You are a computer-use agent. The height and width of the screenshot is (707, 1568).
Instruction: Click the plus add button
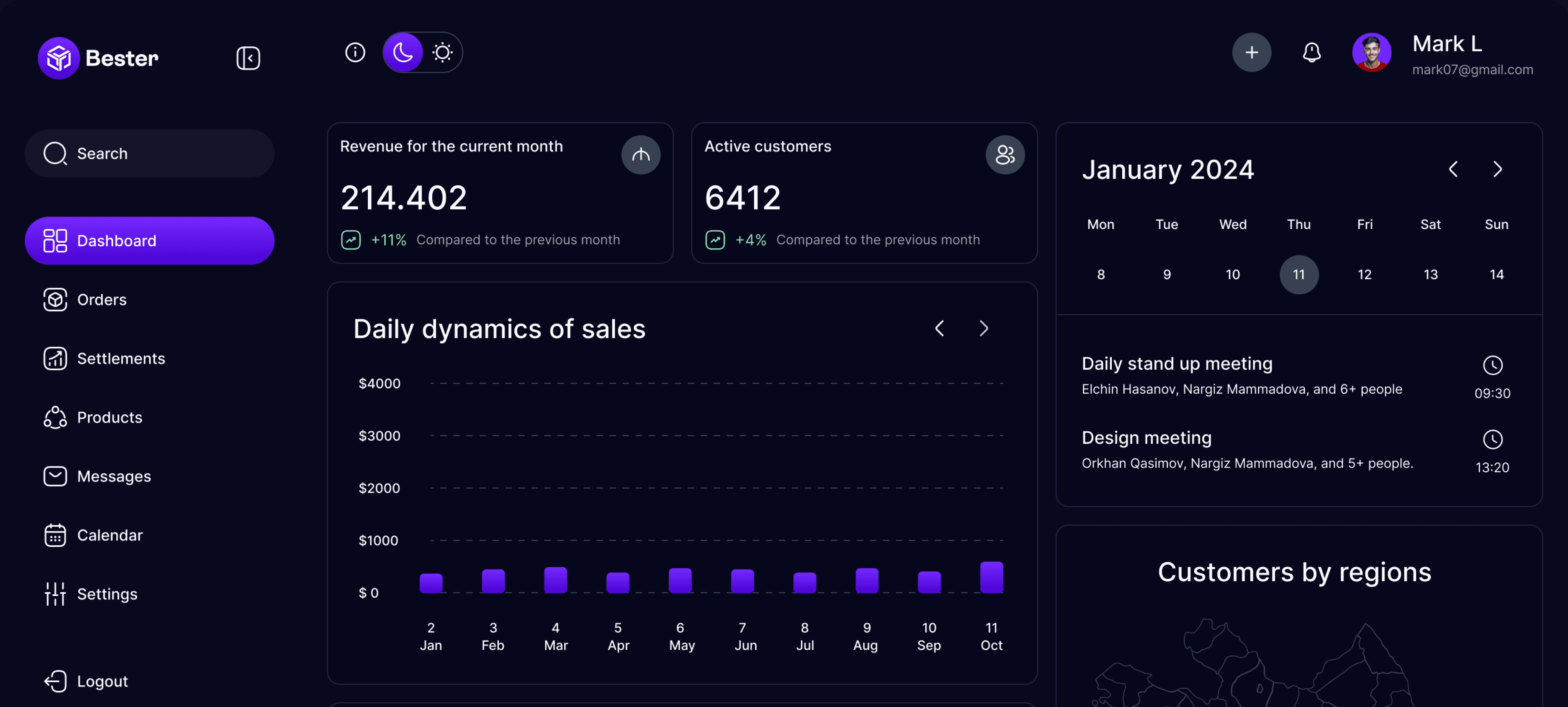[1251, 53]
